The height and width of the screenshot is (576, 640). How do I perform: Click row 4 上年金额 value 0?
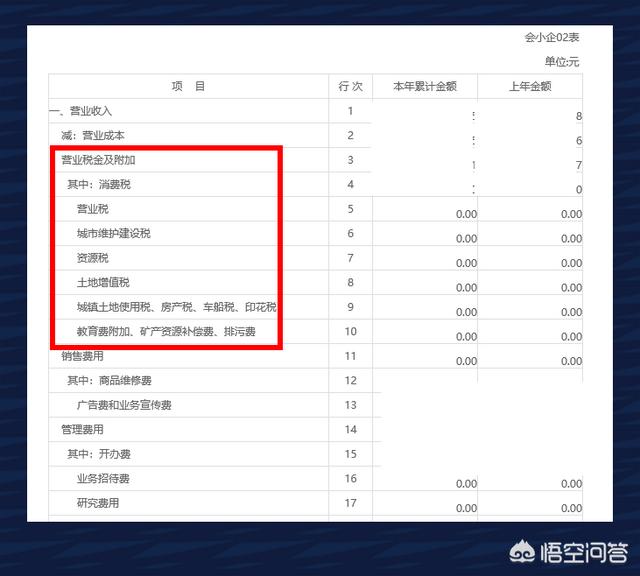click(579, 190)
